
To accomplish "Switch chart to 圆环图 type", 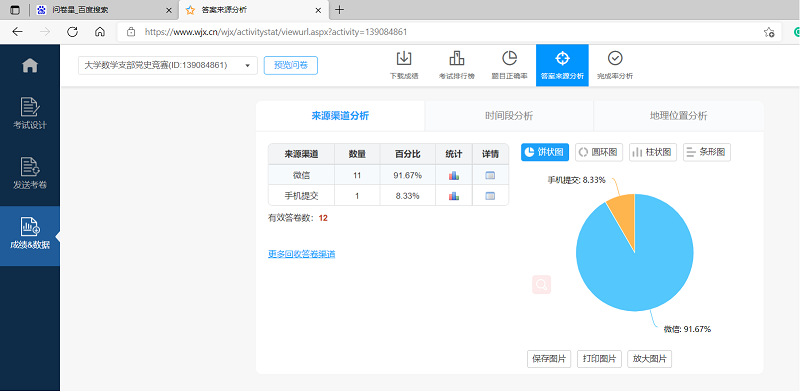I will point(599,152).
